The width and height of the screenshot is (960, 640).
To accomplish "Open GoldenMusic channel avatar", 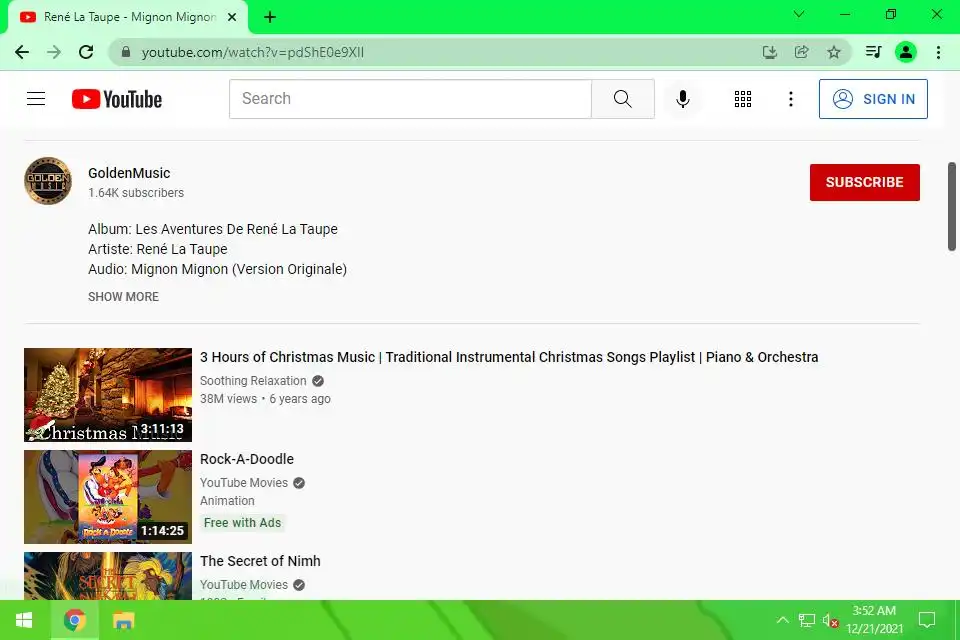I will click(48, 181).
